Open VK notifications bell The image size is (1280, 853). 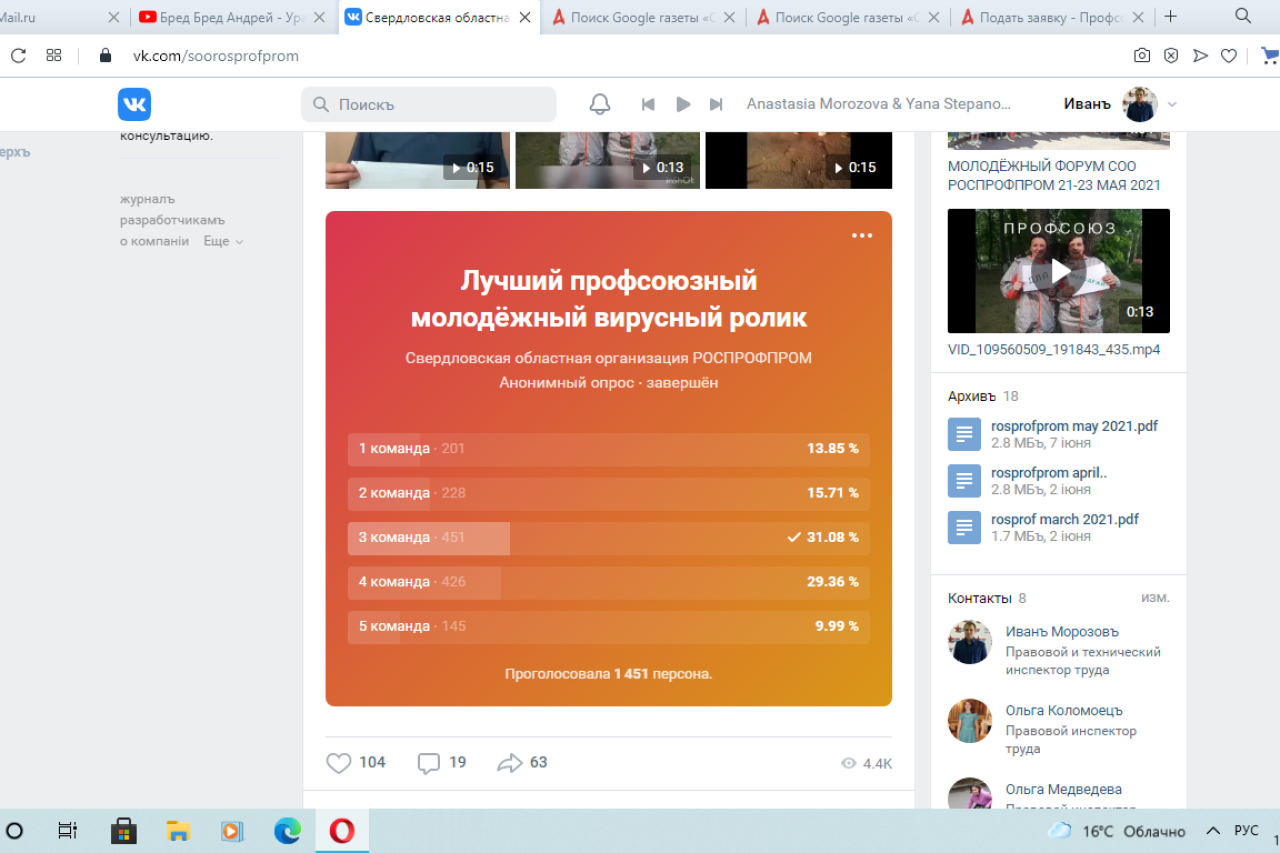click(600, 104)
